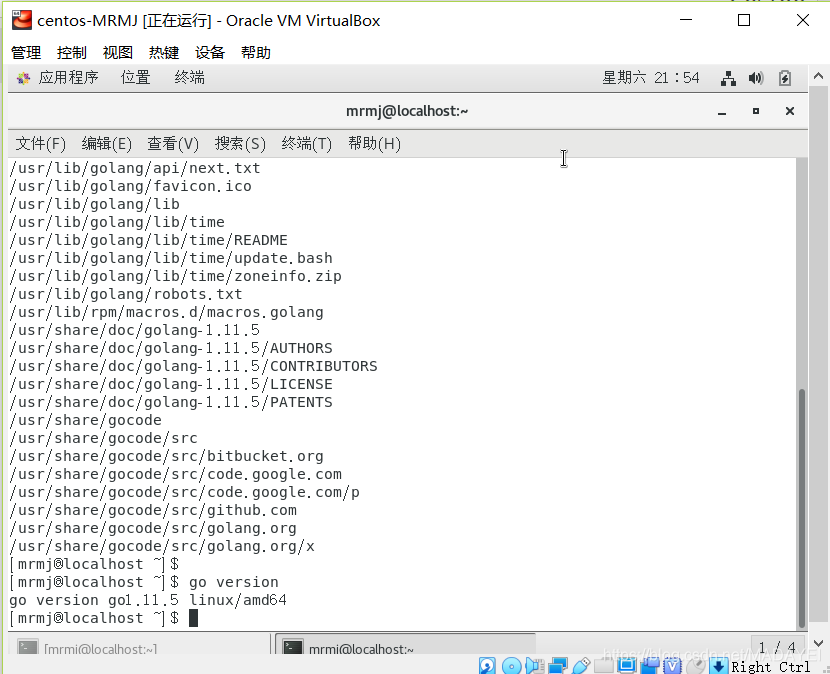Image resolution: width=830 pixels, height=674 pixels.
Task: Click the GNOME network connection tray icon
Action: point(728,78)
